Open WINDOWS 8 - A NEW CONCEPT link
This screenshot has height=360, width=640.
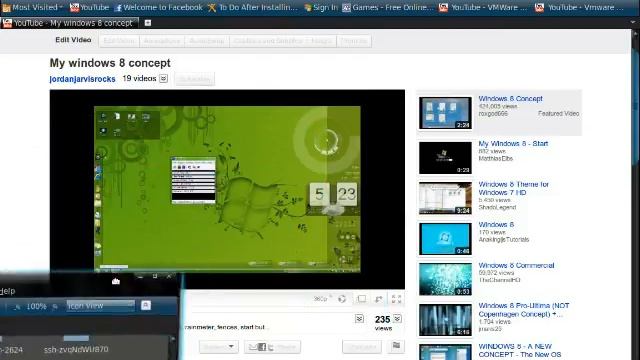point(520,350)
